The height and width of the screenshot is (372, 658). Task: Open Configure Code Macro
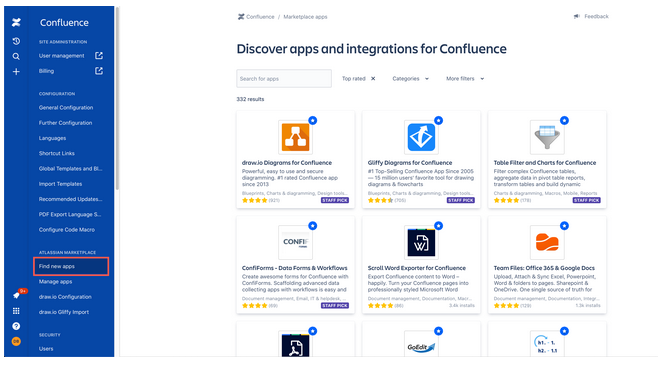pyautogui.click(x=67, y=230)
